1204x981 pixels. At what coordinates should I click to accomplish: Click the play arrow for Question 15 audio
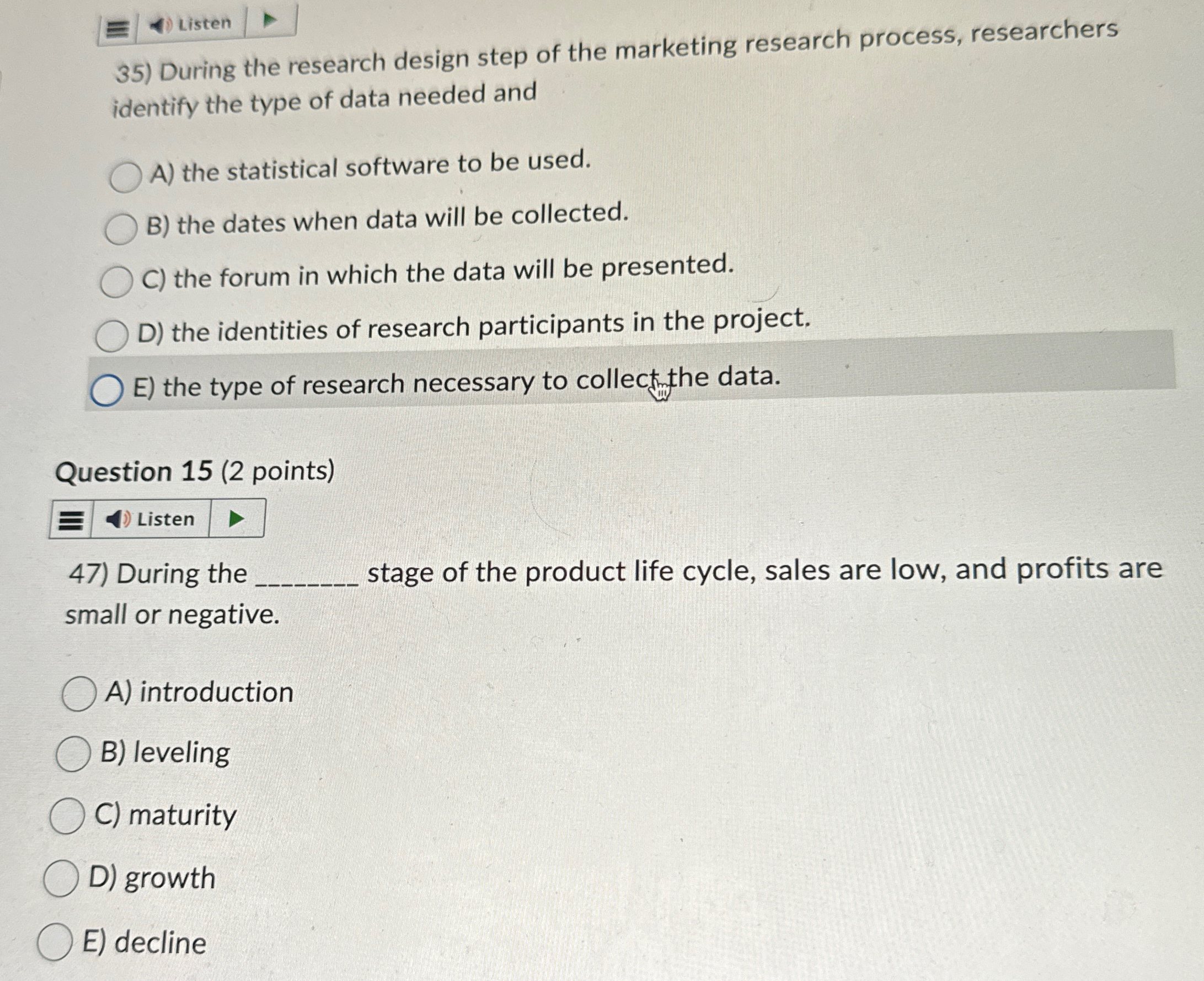236,518
